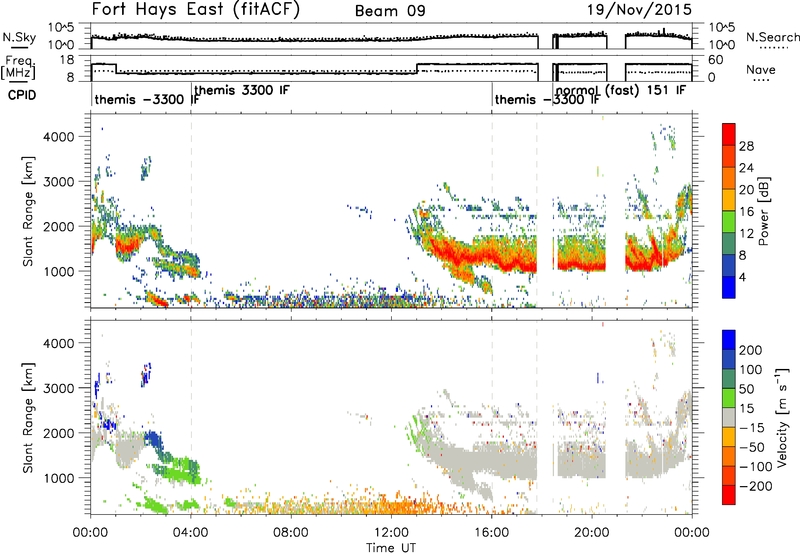Click the 'themis -3300 IF' label near 16:00
Viewport: 800px width, 554px height.
(x=547, y=99)
